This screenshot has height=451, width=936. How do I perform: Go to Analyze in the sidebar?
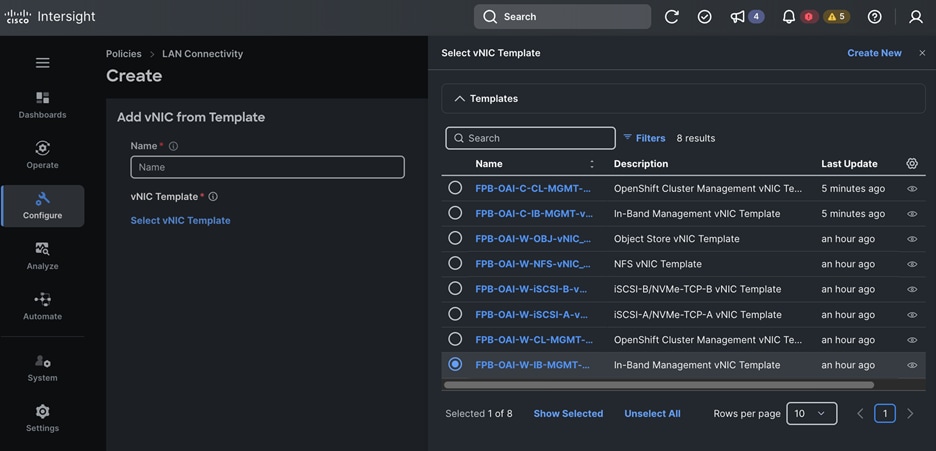42,256
